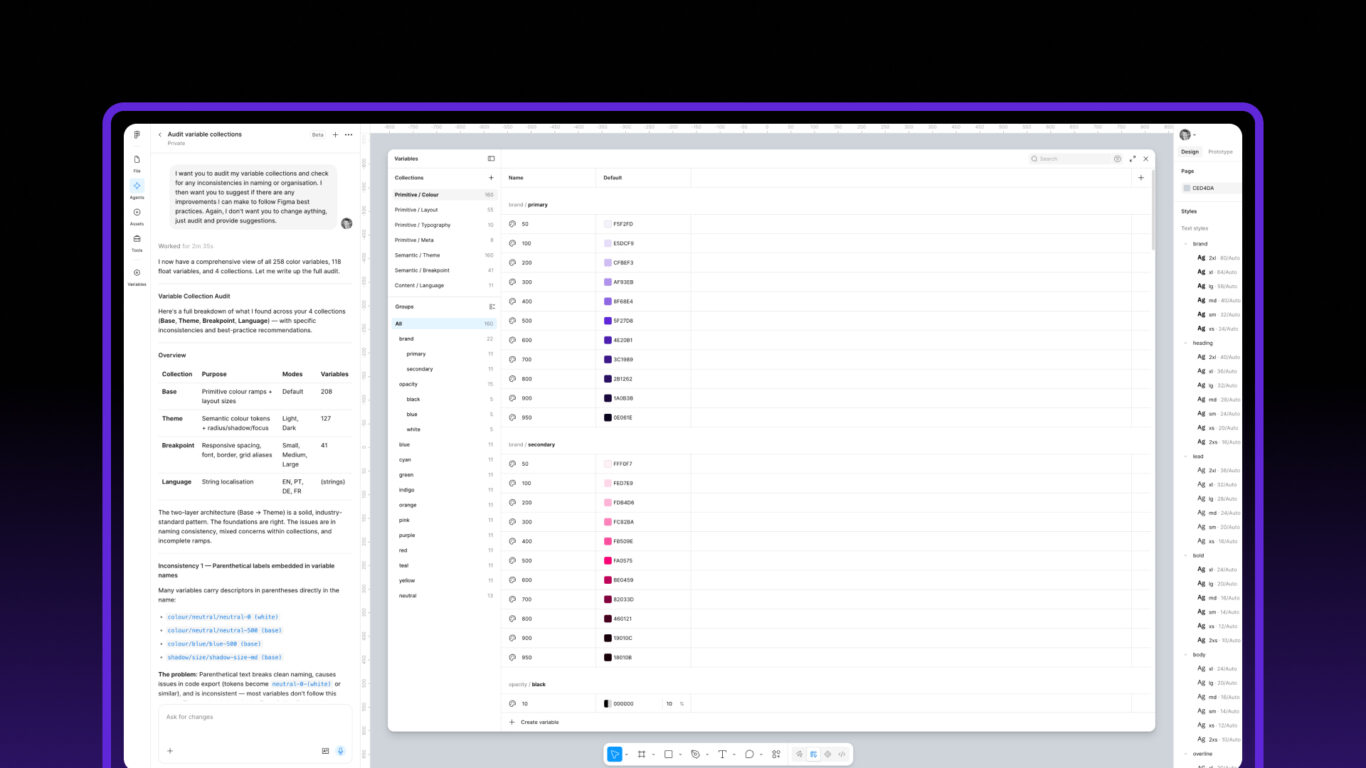Image resolution: width=1366 pixels, height=768 pixels.
Task: Pick the Rectangle shape tool
Action: pos(668,754)
